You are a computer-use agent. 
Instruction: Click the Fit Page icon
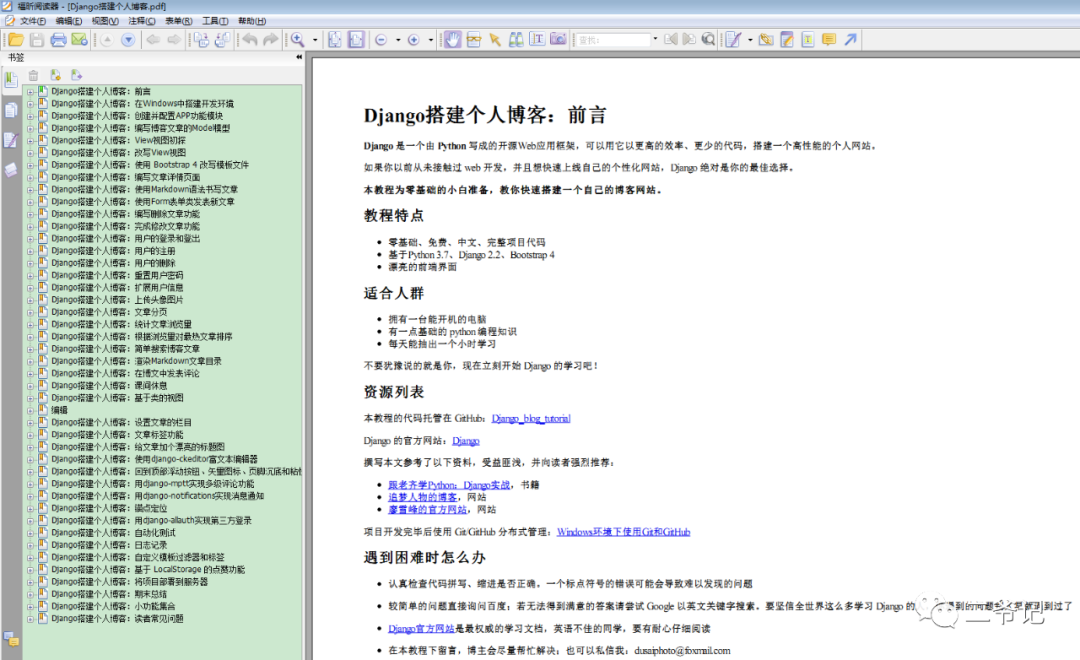(335, 40)
